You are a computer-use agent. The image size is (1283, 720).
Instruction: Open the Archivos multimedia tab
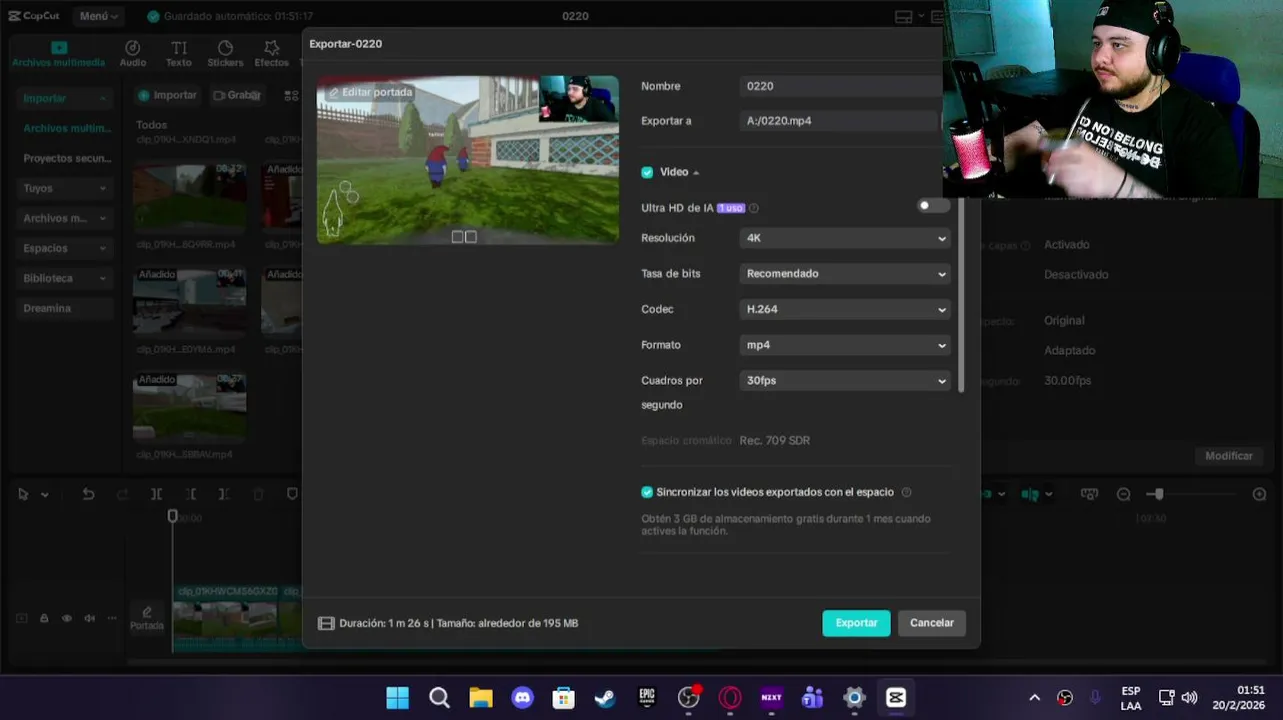tap(58, 54)
